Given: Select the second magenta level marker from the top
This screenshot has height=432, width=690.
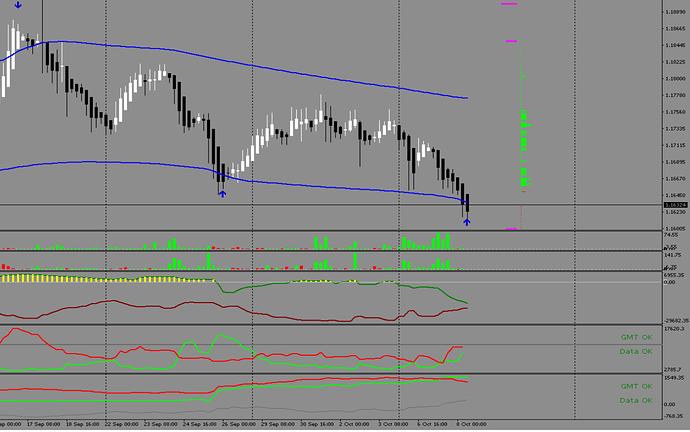Looking at the screenshot, I should (511, 41).
